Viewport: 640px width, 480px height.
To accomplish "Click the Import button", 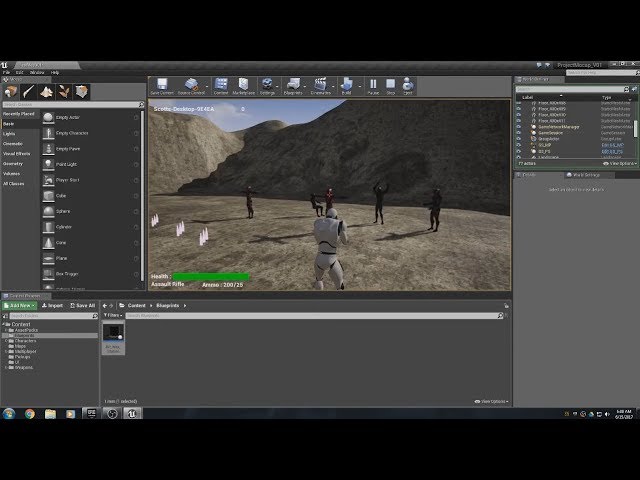I will coord(52,306).
